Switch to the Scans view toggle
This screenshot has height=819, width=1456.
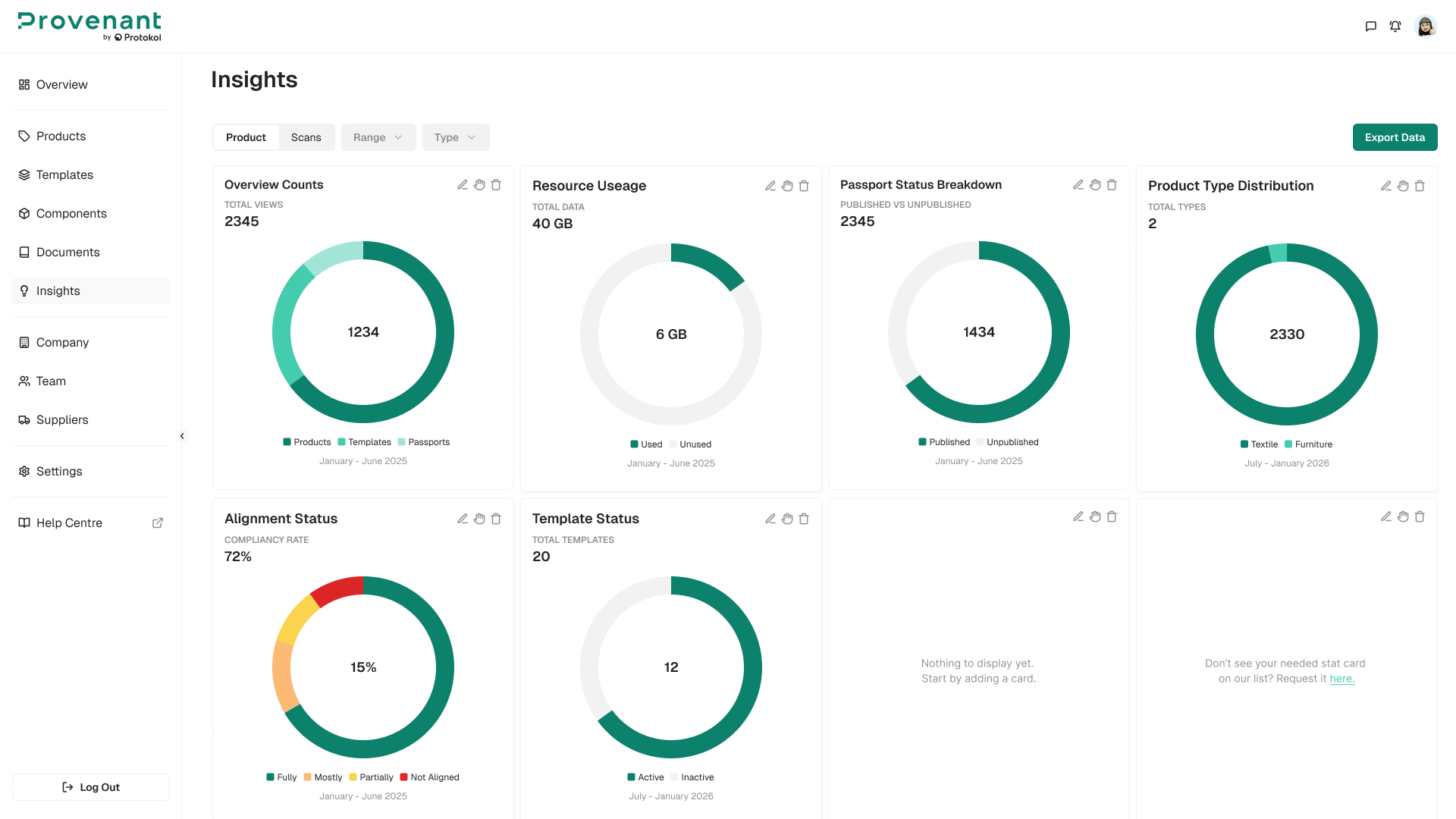click(x=306, y=137)
